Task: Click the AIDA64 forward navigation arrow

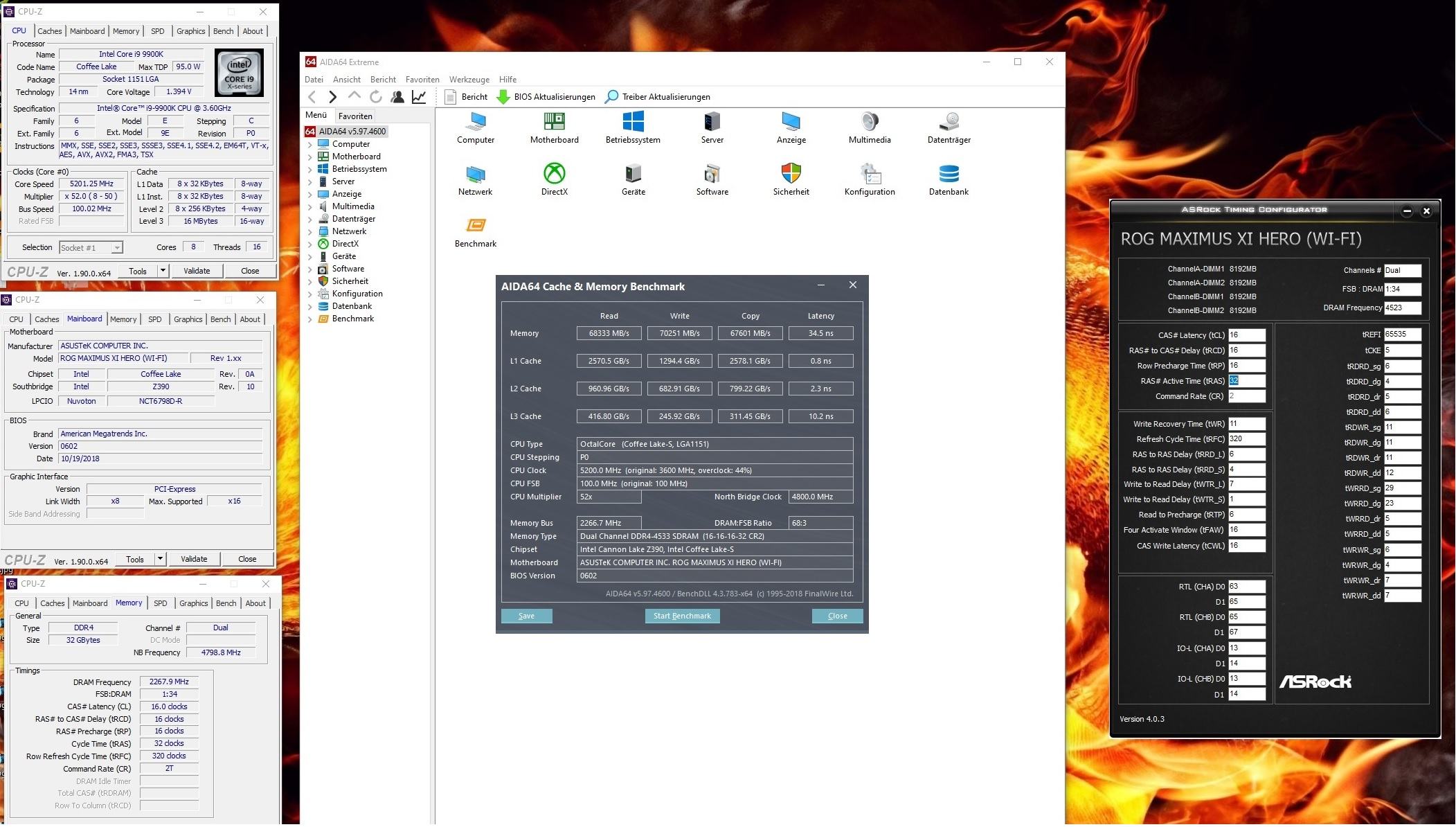Action: pyautogui.click(x=333, y=97)
